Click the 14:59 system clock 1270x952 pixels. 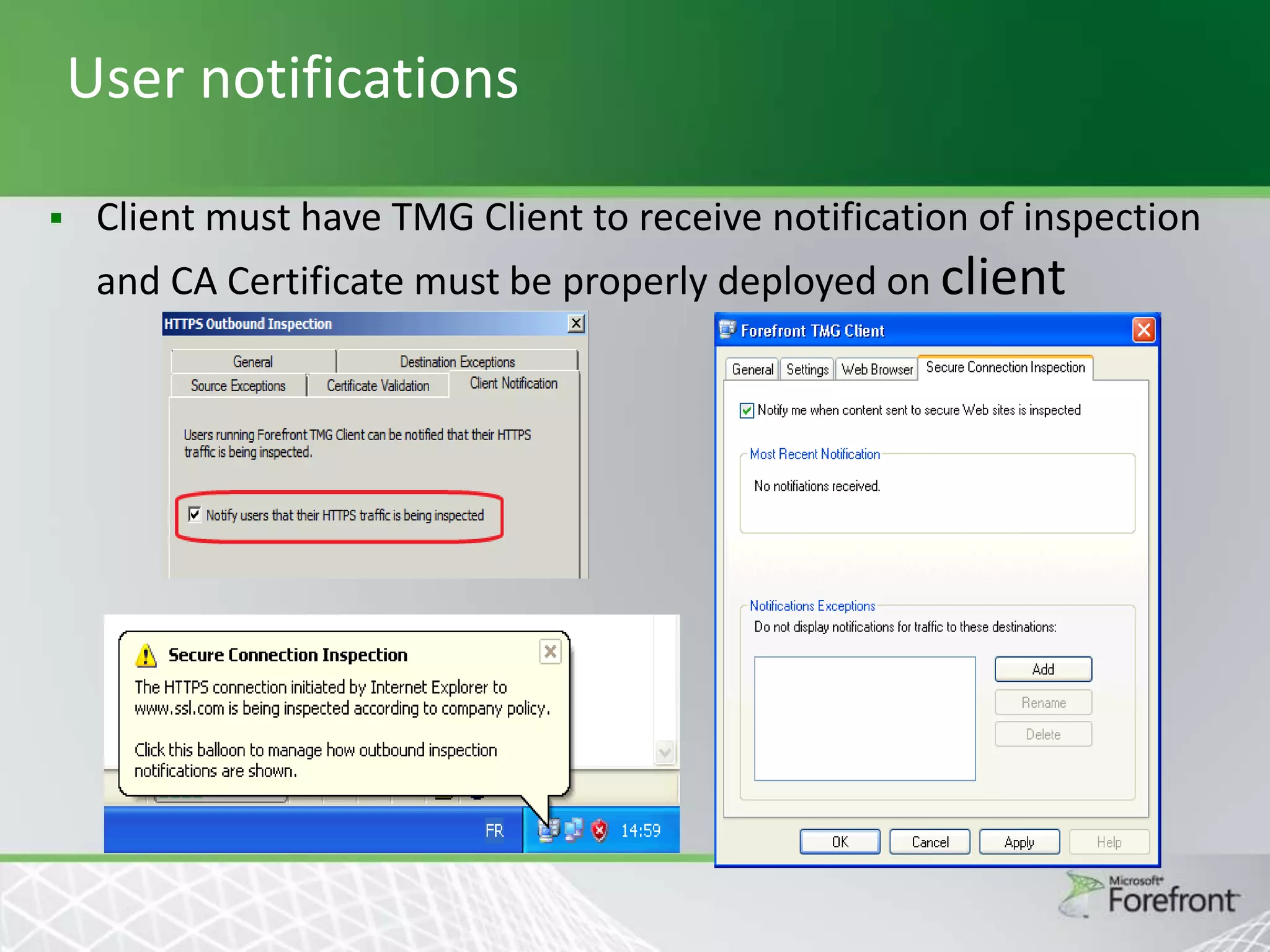(x=641, y=831)
